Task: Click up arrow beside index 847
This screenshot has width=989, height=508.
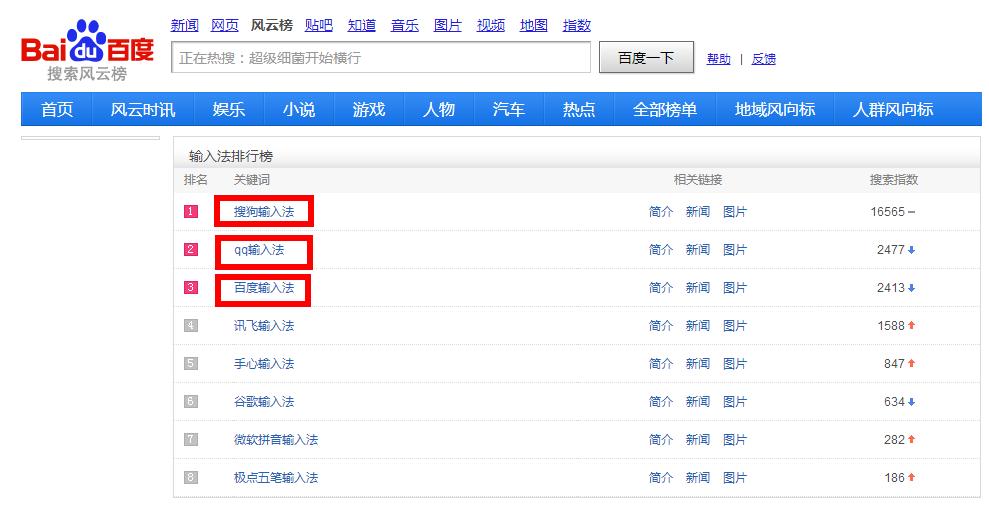Action: [x=911, y=363]
